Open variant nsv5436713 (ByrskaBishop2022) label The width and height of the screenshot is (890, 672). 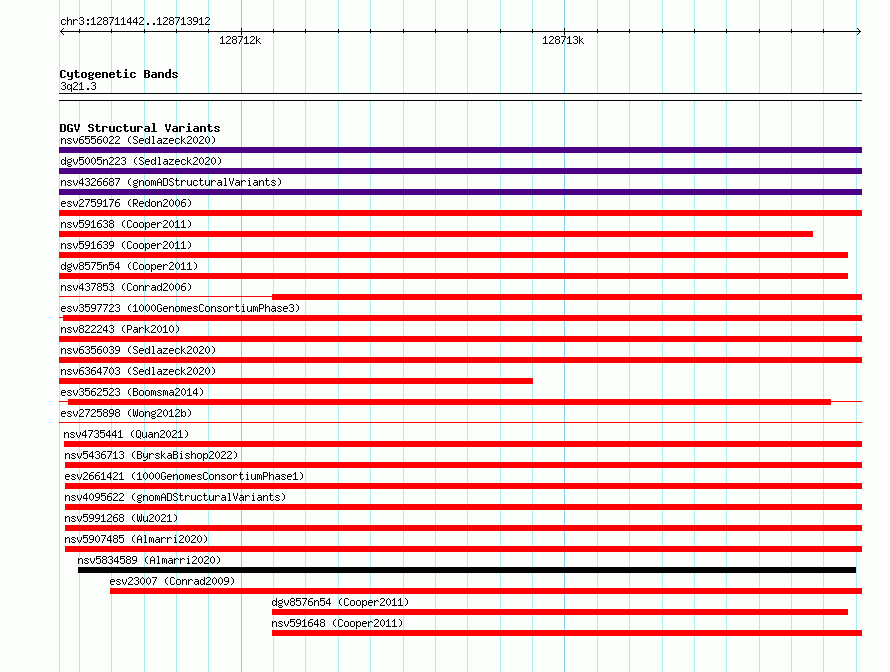151,455
